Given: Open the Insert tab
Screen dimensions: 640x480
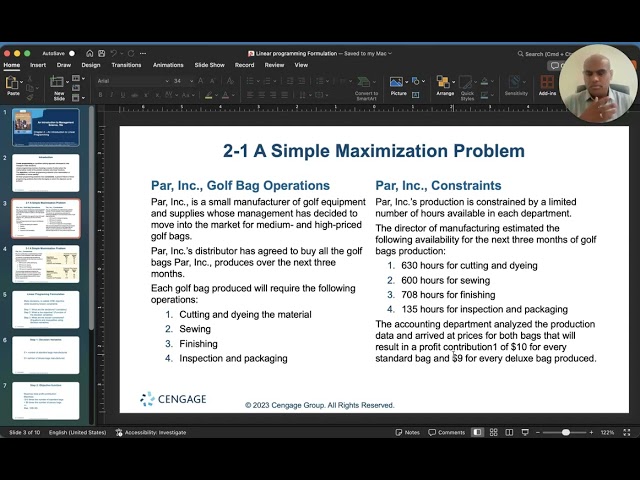Looking at the screenshot, I should pos(38,65).
